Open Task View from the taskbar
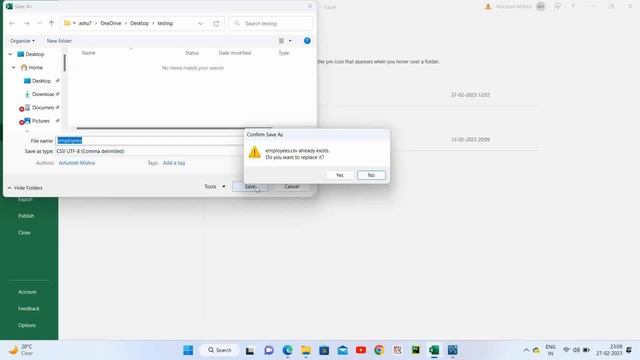Image resolution: width=640 pixels, height=360 pixels. 250,350
